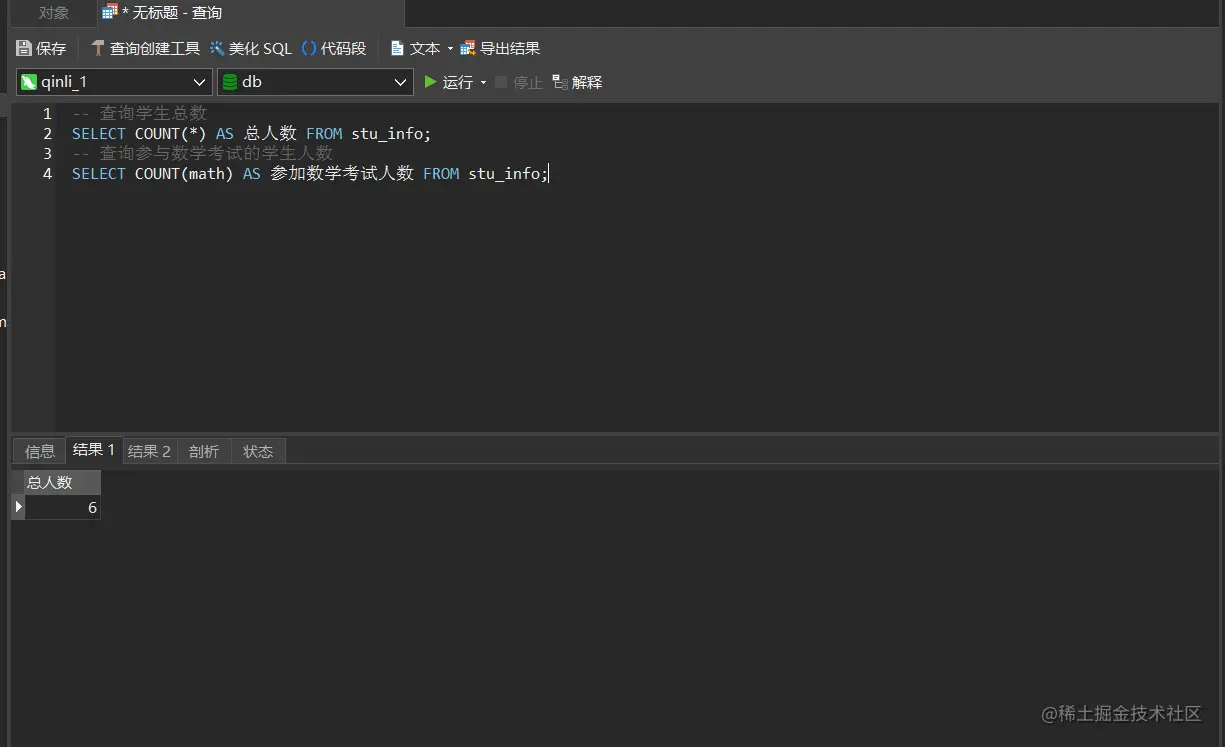This screenshot has width=1225, height=747.
Task: Click the Stop (停止) button
Action: [x=518, y=82]
